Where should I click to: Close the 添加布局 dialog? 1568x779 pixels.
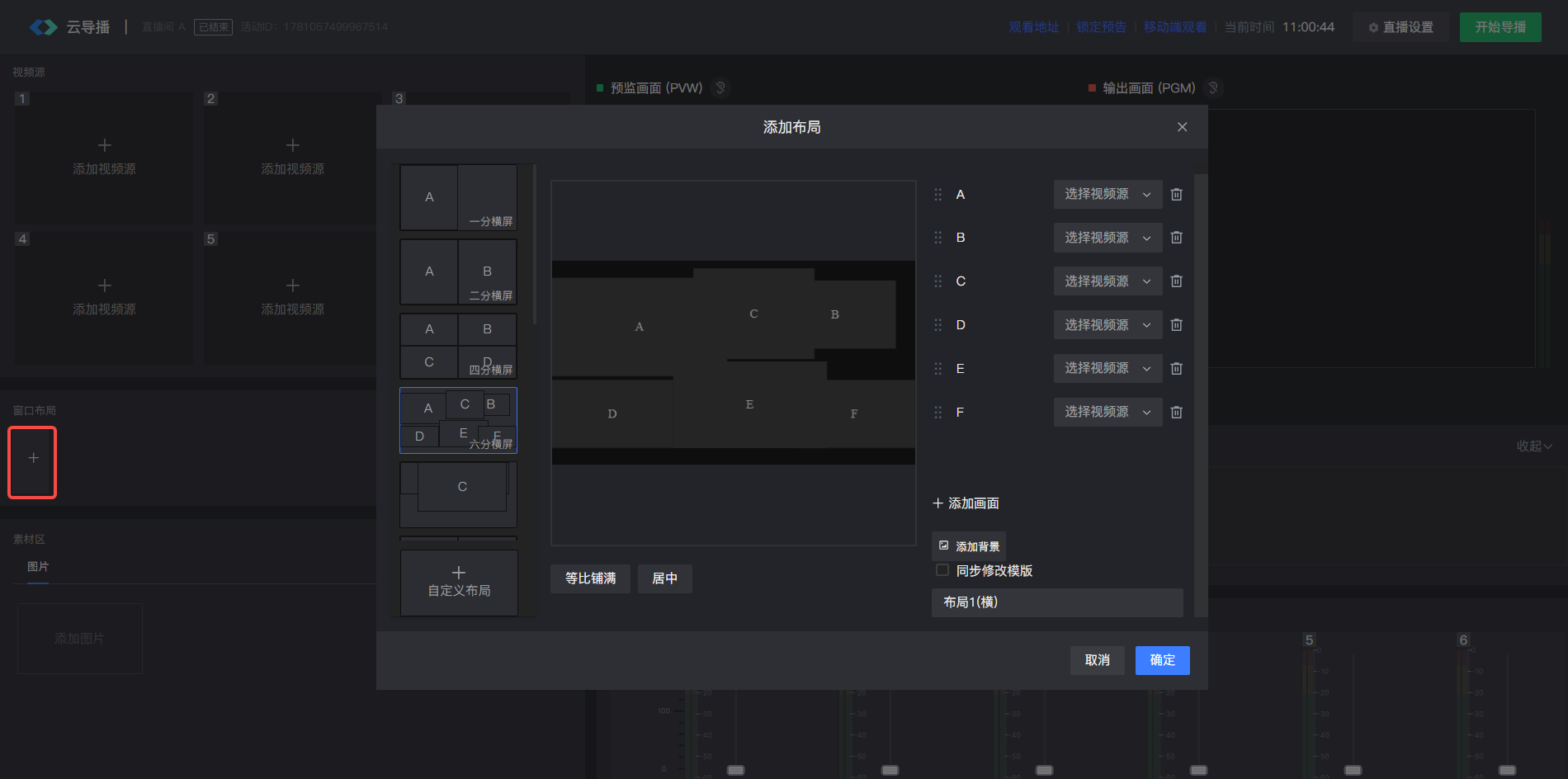coord(1182,127)
